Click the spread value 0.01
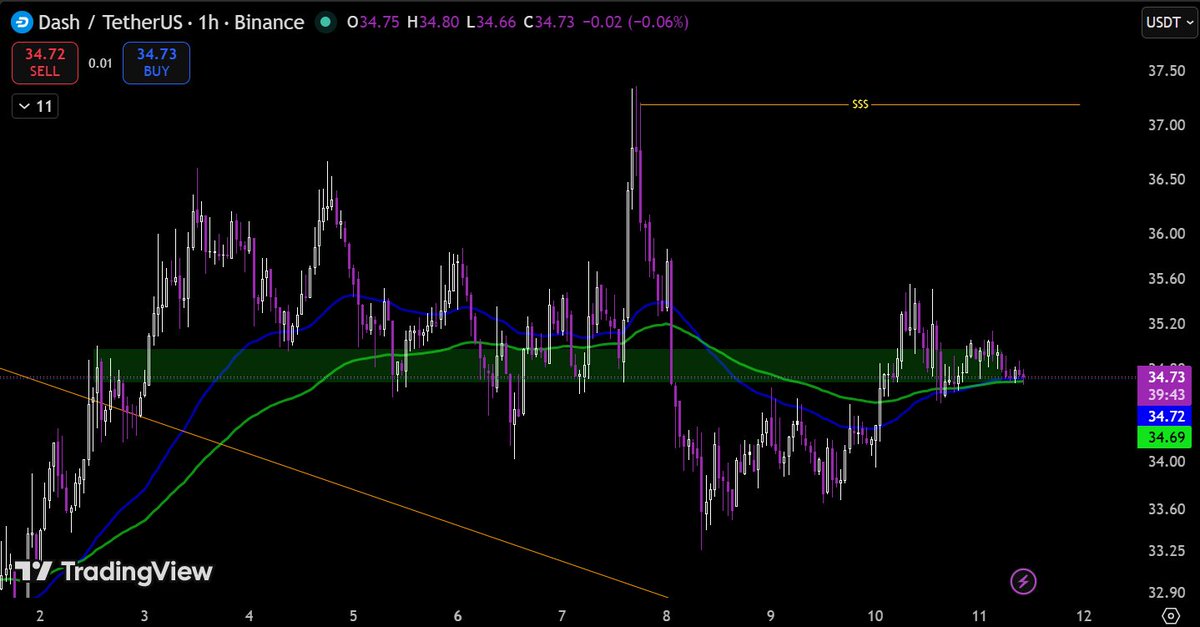The width and height of the screenshot is (1200, 627). [x=100, y=63]
